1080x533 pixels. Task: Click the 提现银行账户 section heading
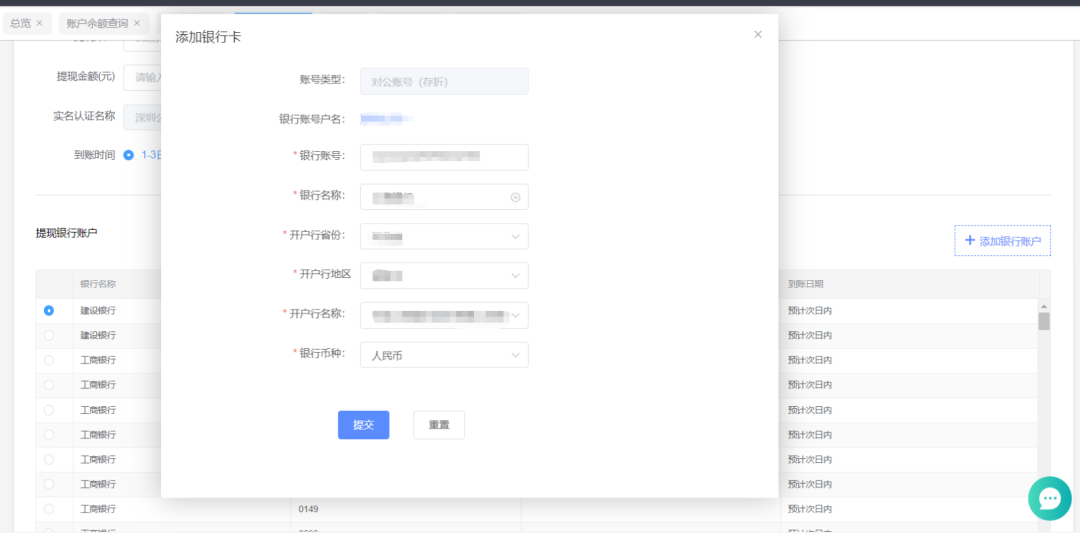coord(67,233)
